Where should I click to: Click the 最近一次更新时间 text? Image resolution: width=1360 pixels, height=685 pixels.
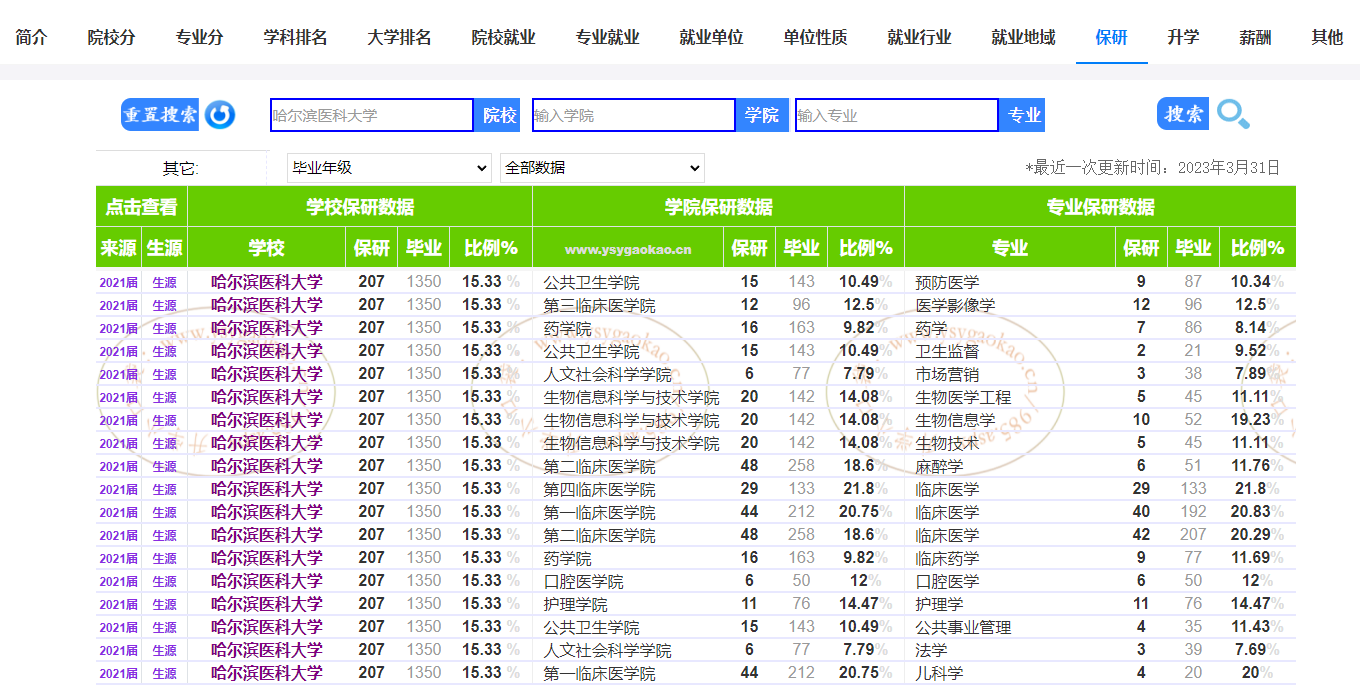1153,168
